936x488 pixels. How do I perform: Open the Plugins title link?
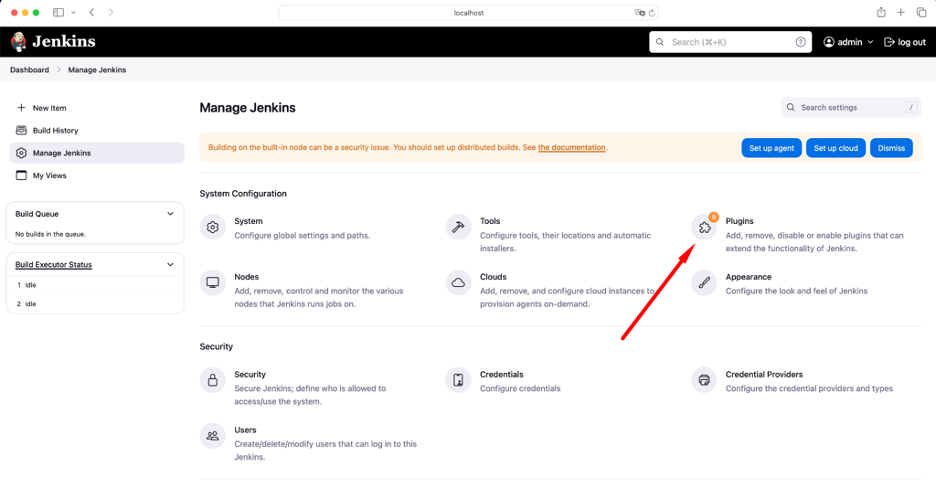coord(739,221)
